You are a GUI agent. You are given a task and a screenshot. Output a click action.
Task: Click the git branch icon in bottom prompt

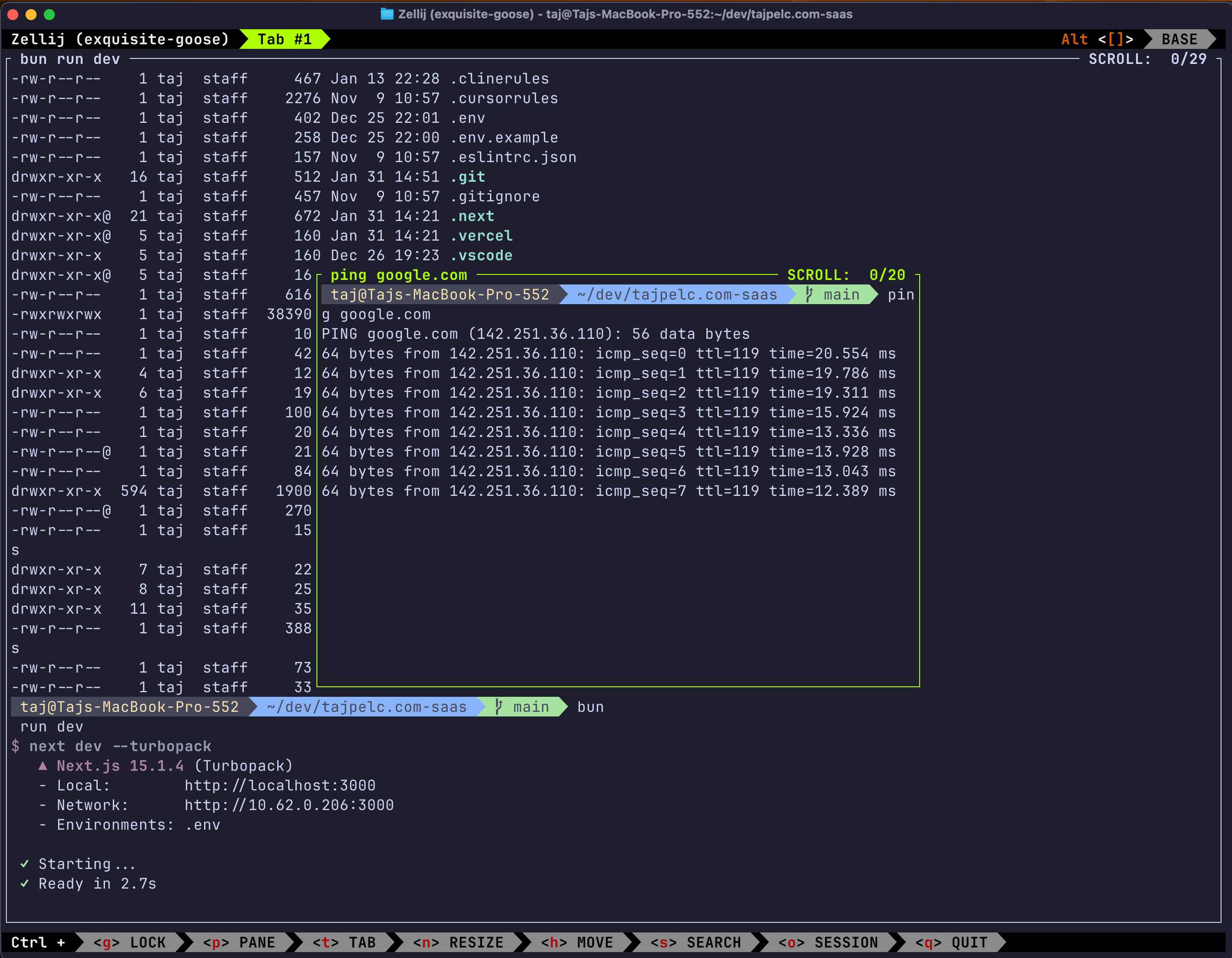click(499, 707)
